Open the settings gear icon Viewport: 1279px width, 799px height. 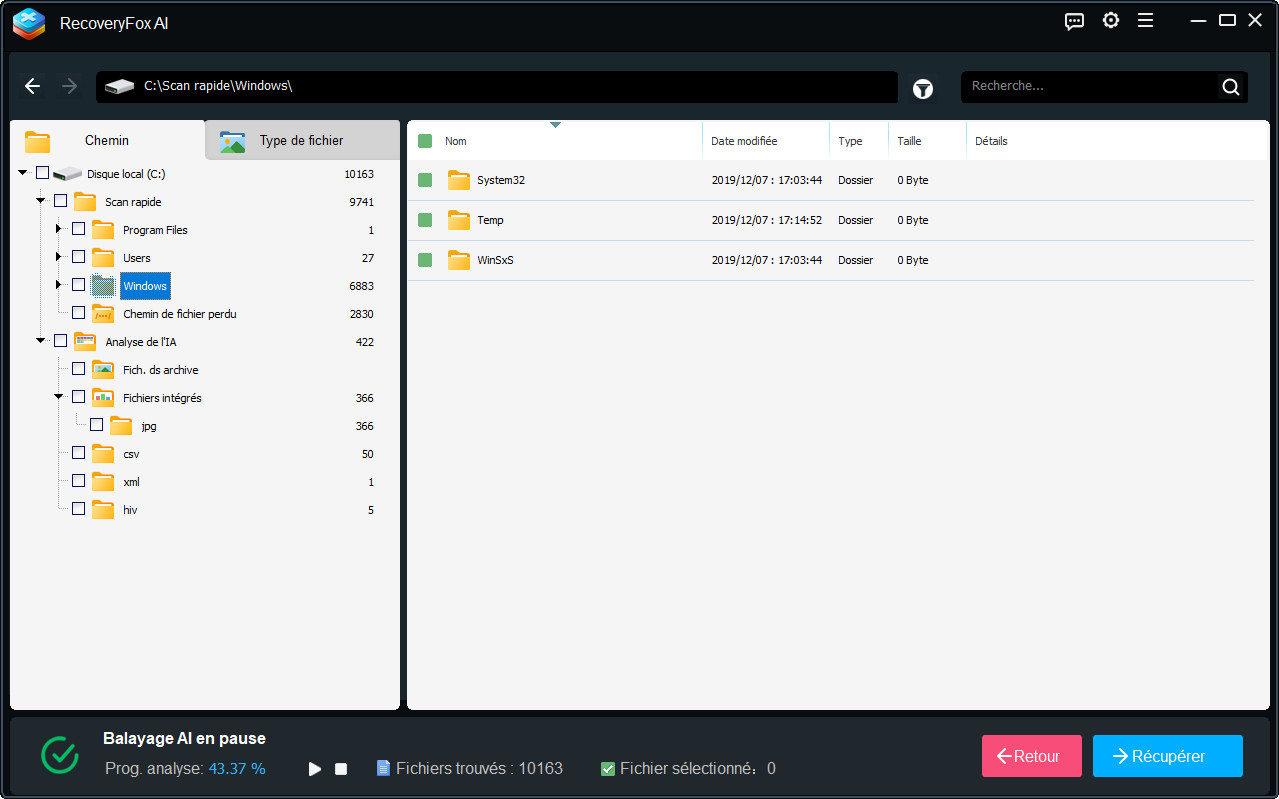pyautogui.click(x=1110, y=20)
